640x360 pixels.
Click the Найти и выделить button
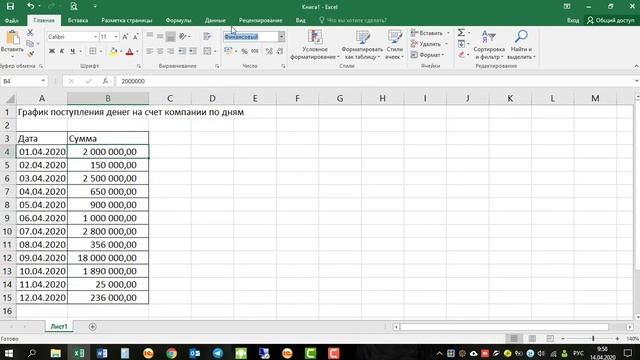[x=521, y=45]
